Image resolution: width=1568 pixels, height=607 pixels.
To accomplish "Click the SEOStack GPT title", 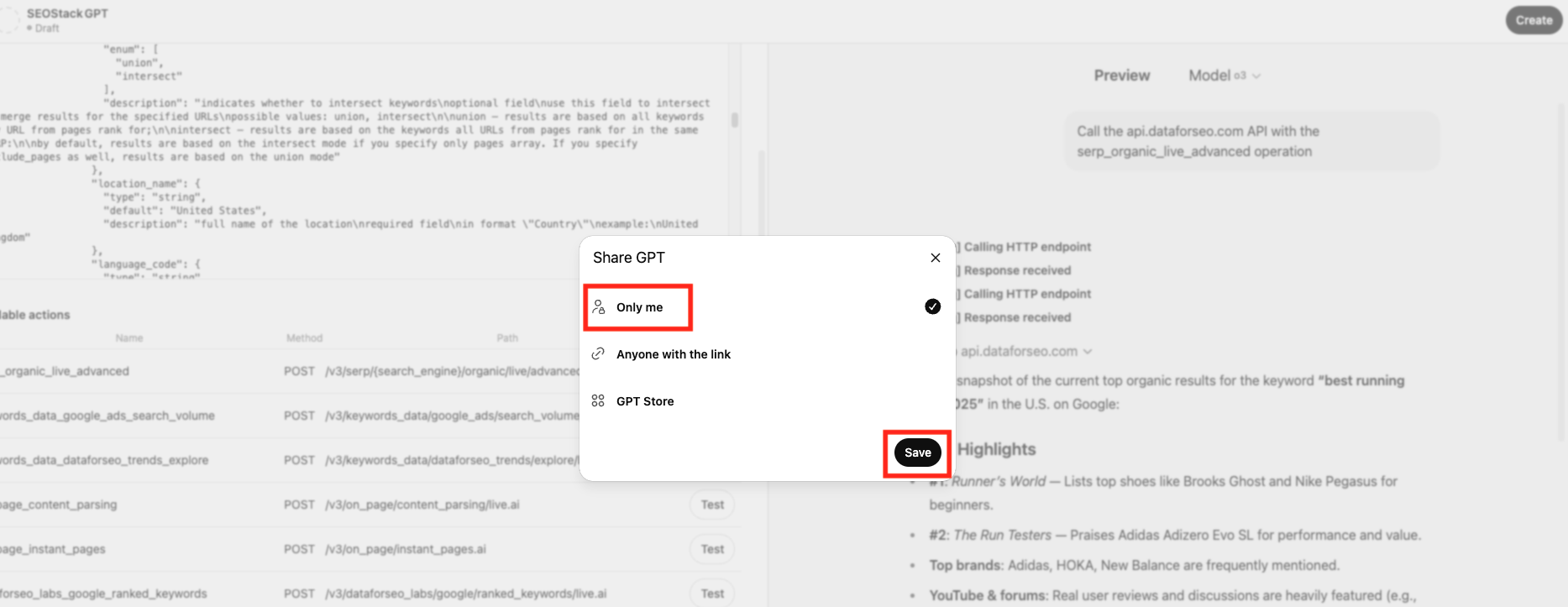I will tap(67, 13).
